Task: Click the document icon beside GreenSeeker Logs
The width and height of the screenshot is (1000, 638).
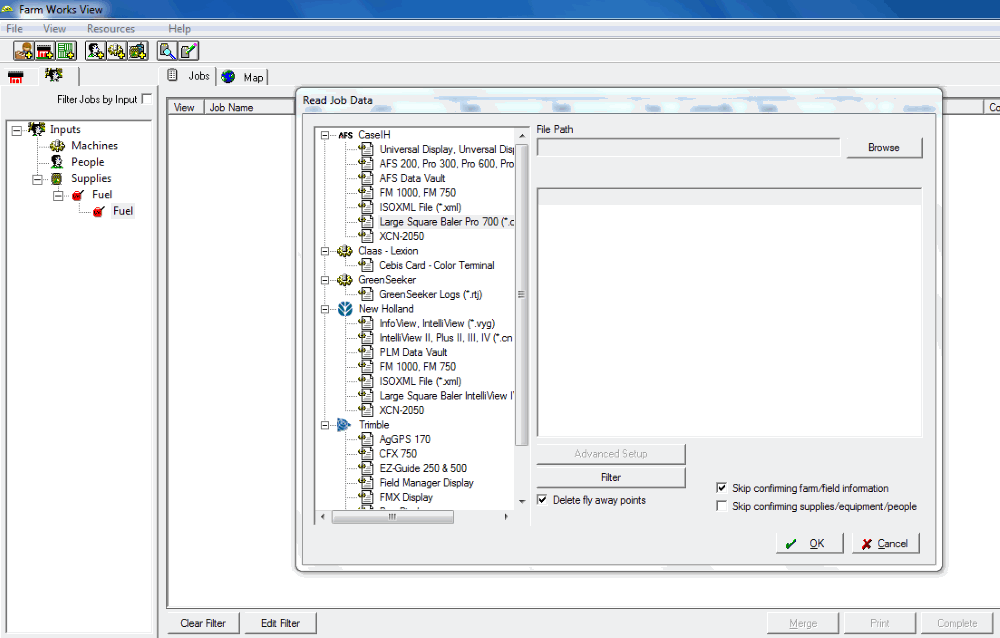Action: click(x=366, y=294)
